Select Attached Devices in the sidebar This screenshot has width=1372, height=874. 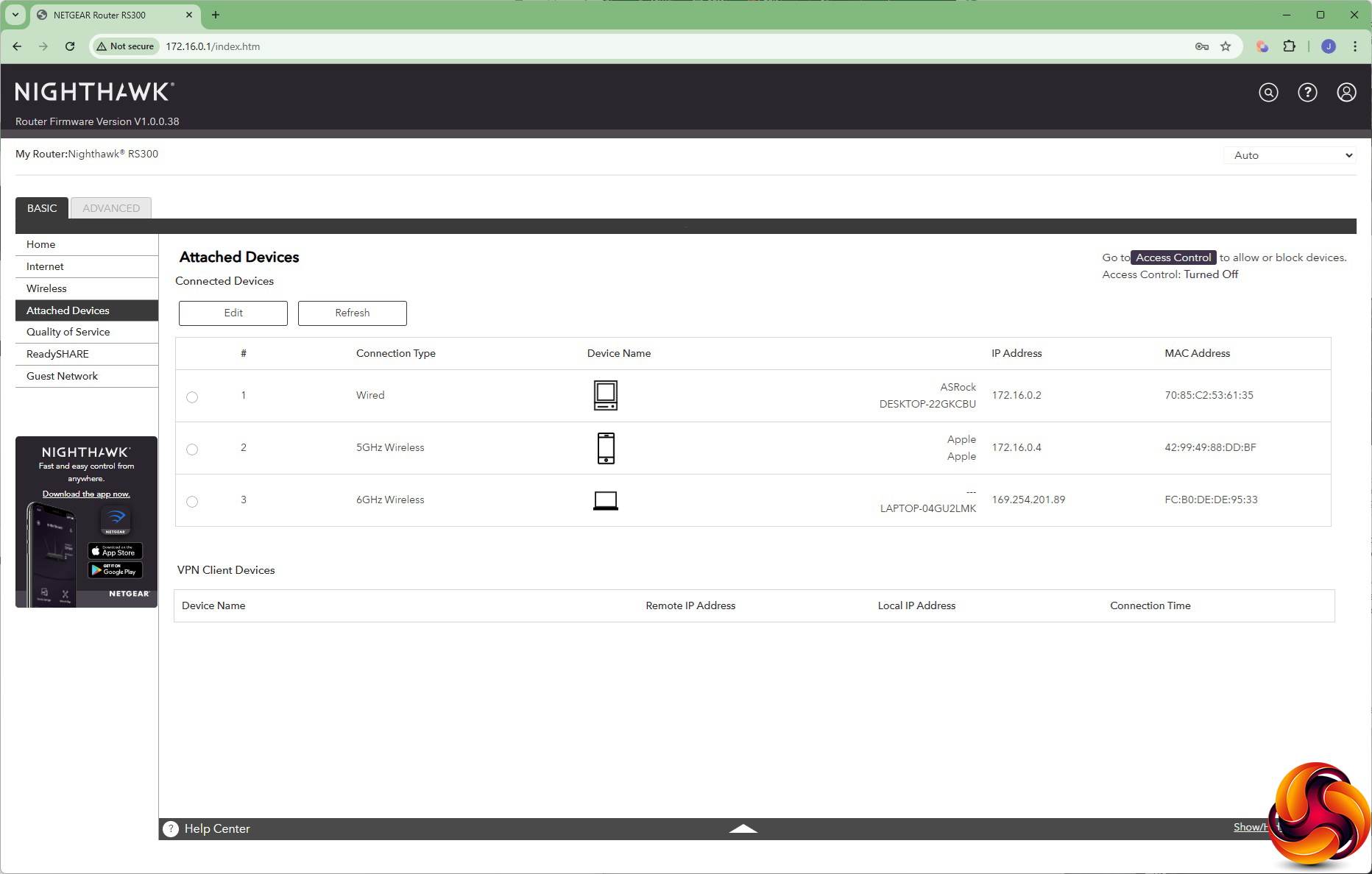click(87, 310)
